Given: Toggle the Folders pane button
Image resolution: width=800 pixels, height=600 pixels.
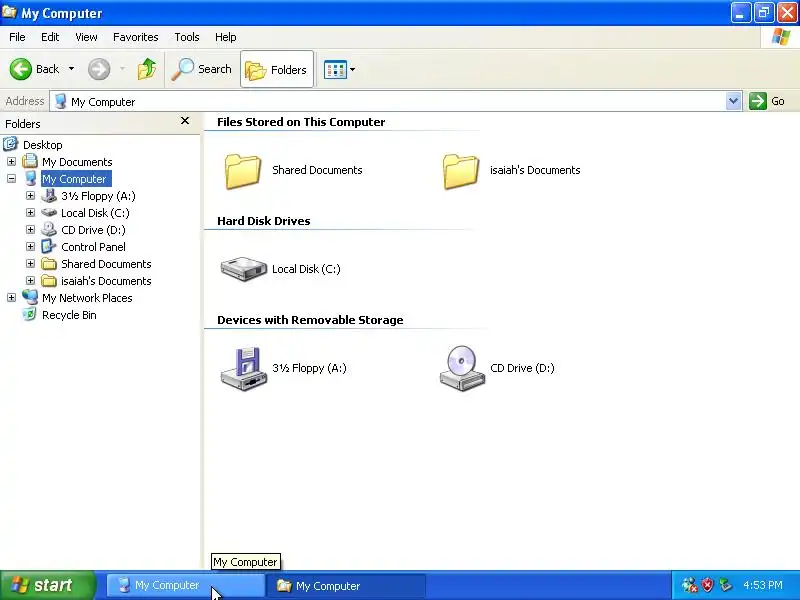Looking at the screenshot, I should point(277,69).
